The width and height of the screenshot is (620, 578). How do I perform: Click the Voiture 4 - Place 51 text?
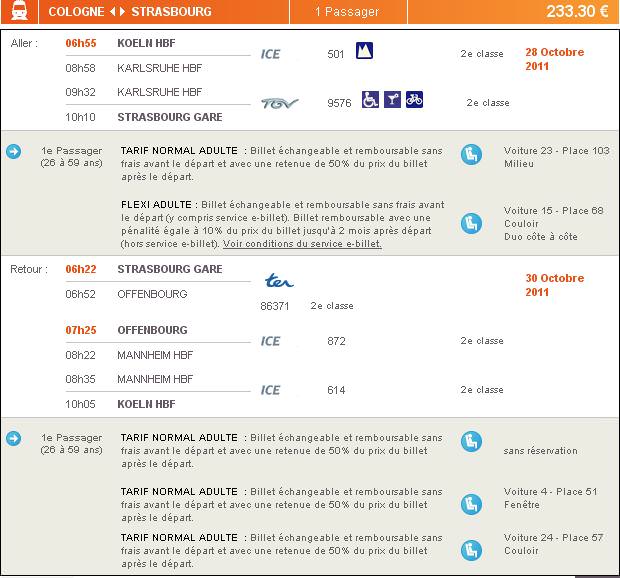click(x=550, y=492)
